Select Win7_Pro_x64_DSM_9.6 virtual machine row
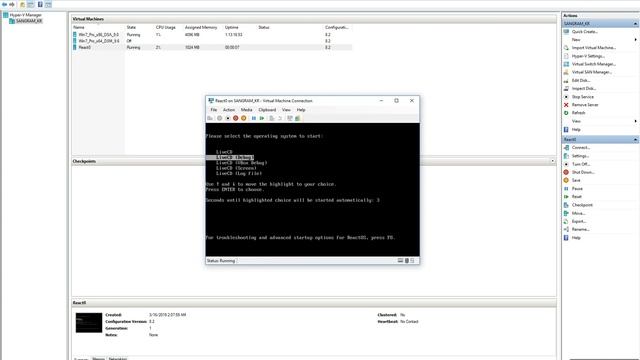640x360 pixels. pos(212,41)
